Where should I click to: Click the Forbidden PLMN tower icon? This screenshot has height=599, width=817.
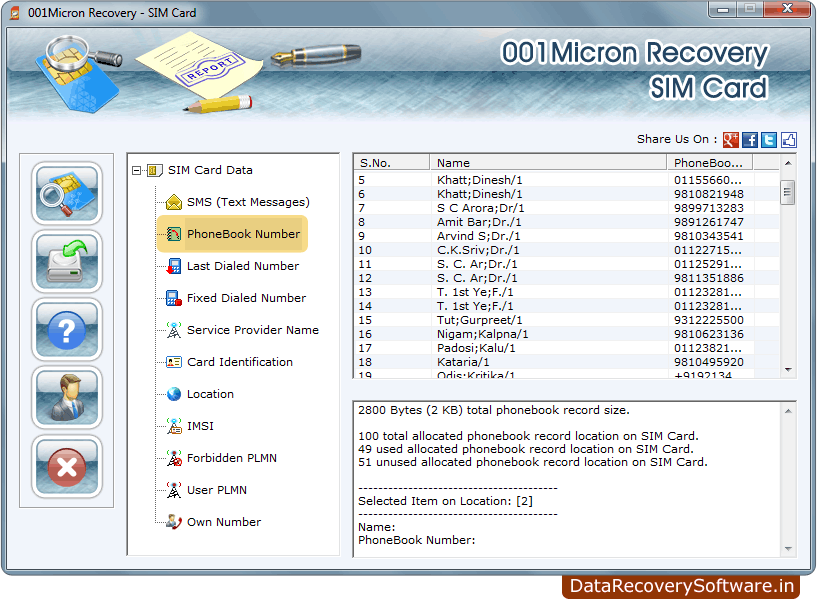tap(174, 458)
